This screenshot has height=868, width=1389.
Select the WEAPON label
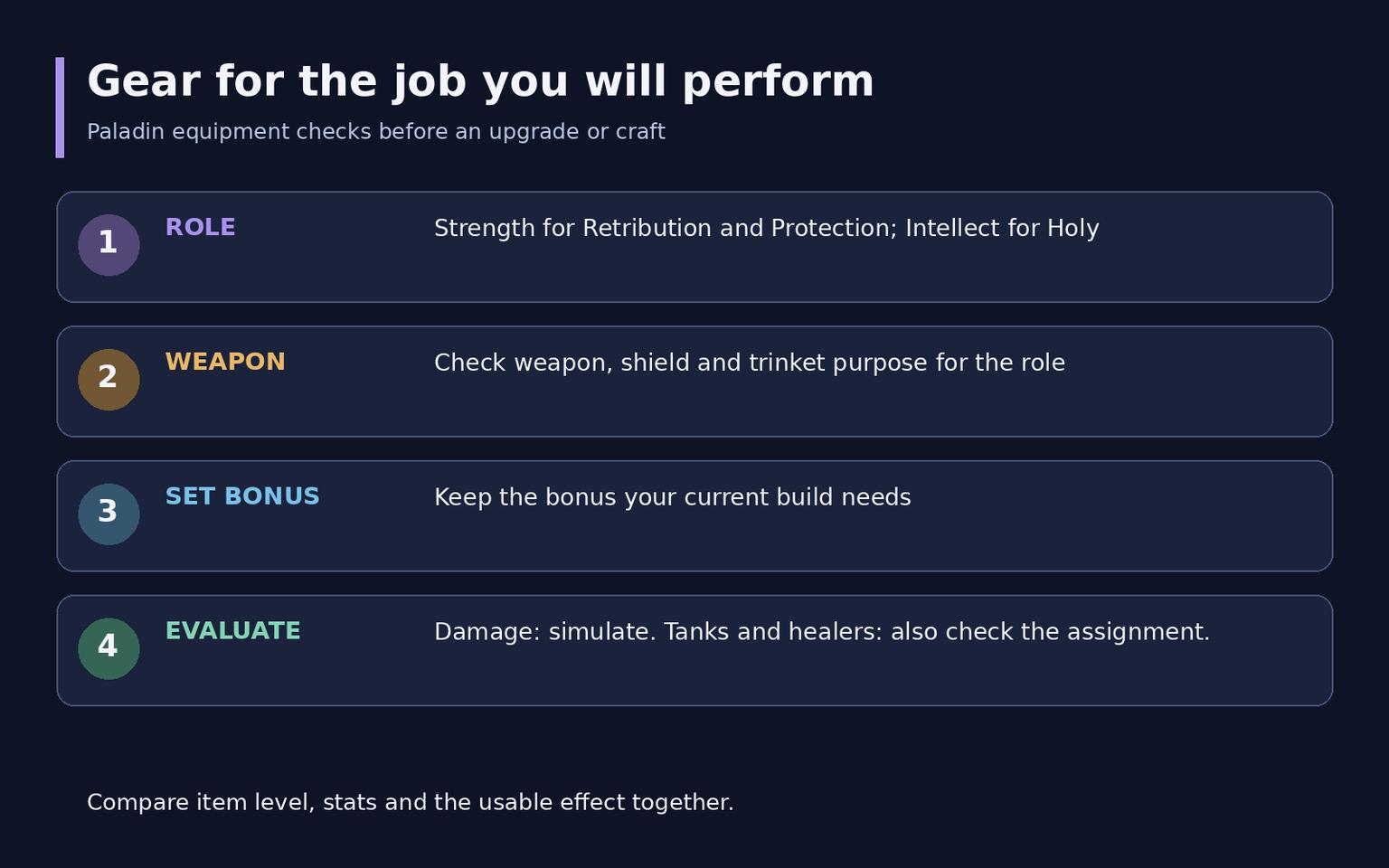point(225,362)
